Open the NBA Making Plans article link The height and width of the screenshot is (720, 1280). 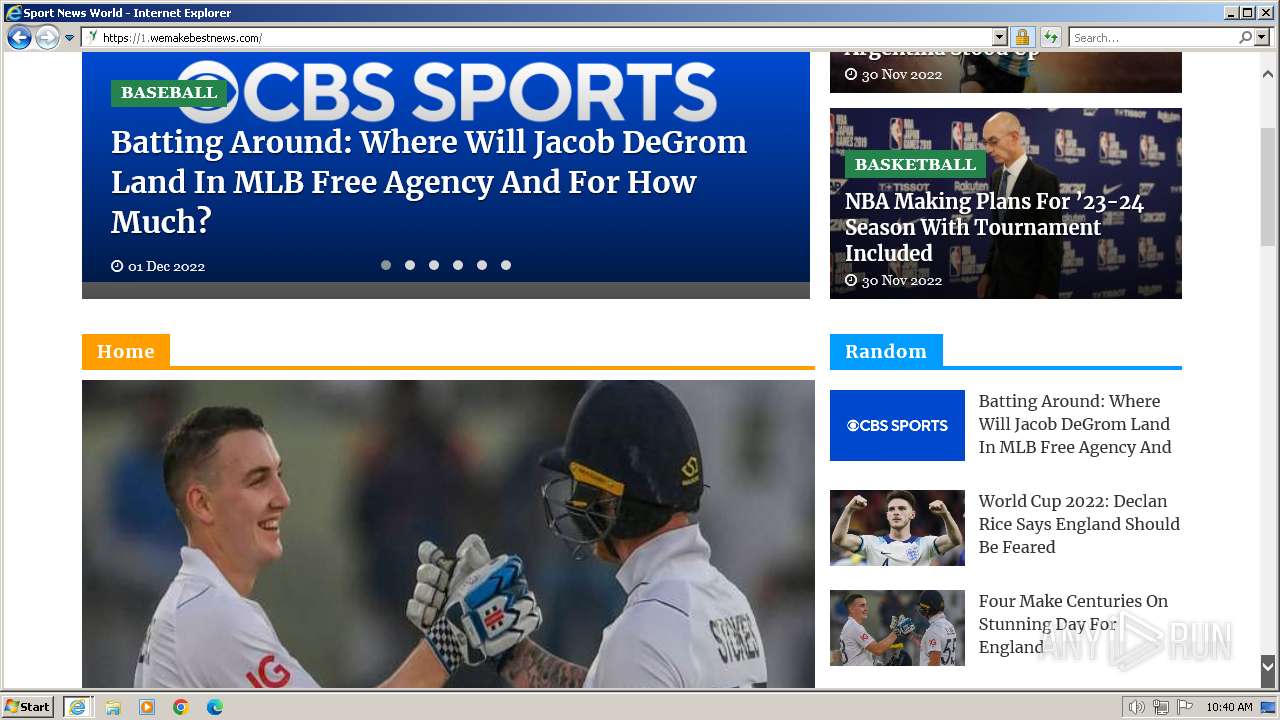pos(994,227)
